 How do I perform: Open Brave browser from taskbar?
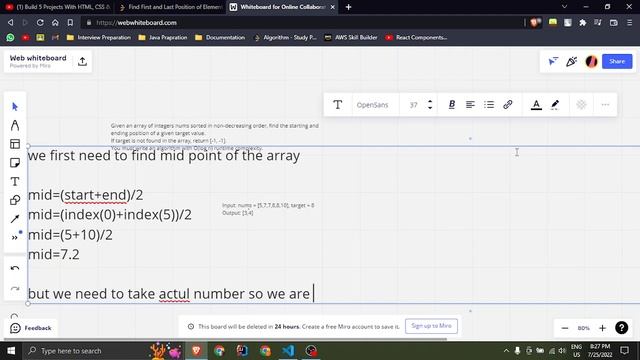(196, 351)
